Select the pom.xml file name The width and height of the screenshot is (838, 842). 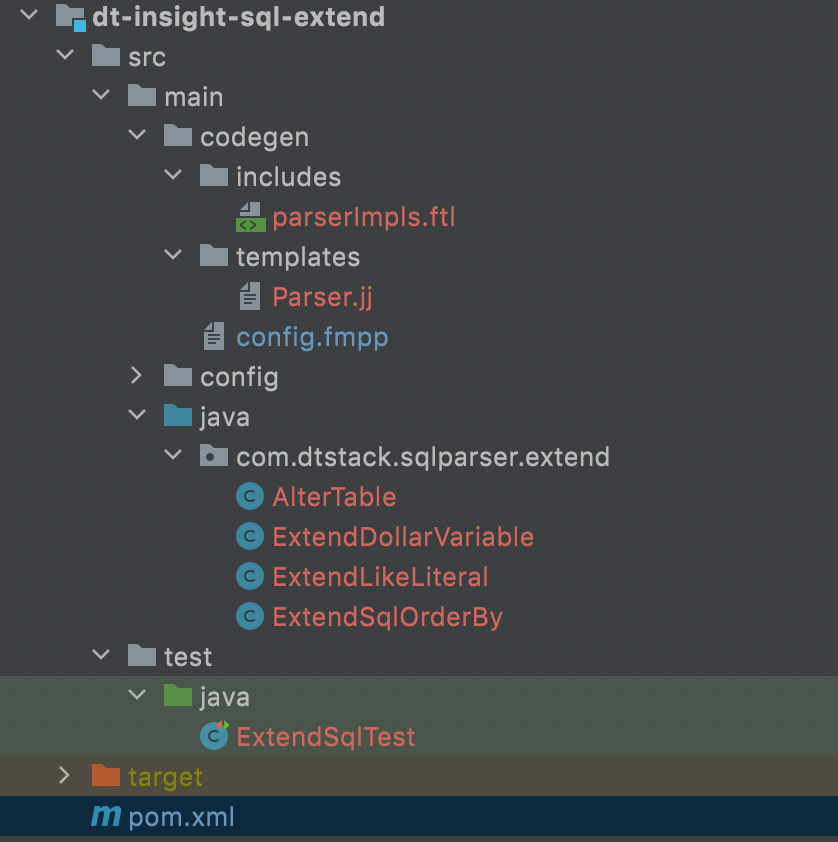coord(181,817)
